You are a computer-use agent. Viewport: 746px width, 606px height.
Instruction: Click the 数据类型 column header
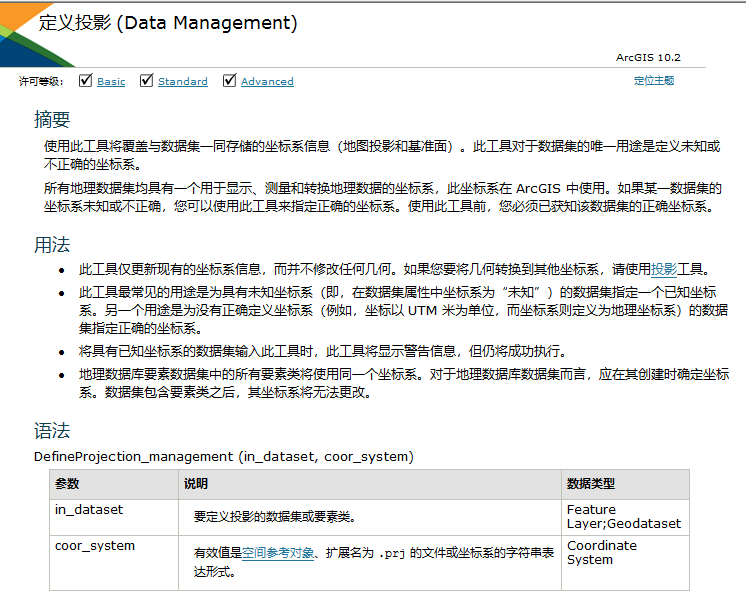590,484
